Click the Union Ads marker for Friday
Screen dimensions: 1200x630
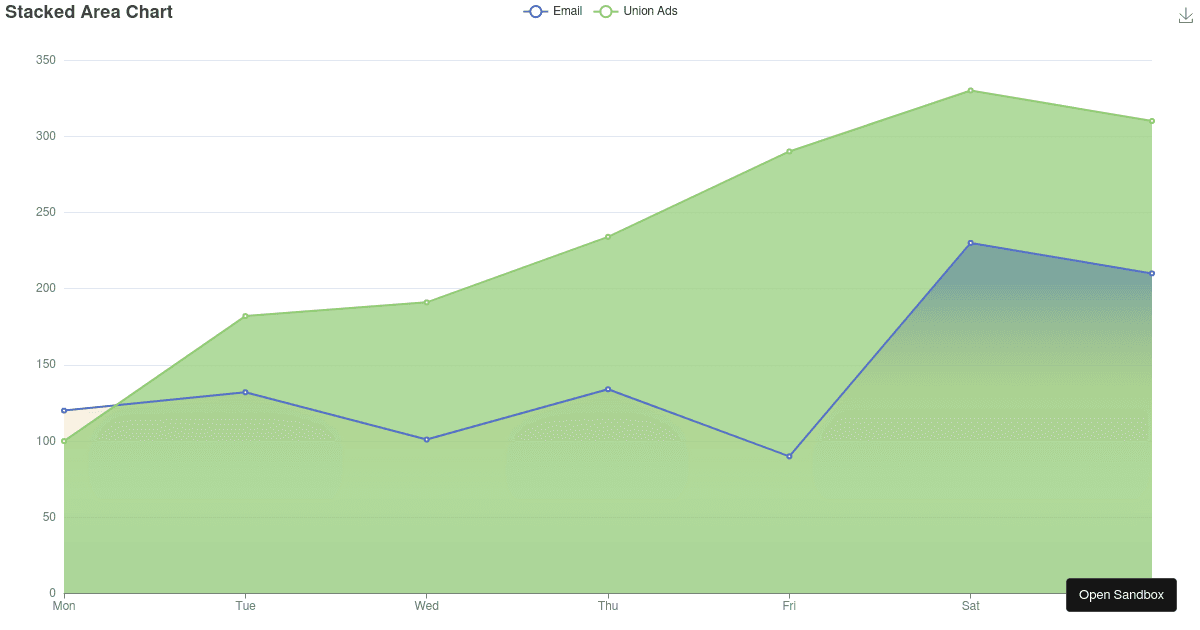tap(789, 152)
